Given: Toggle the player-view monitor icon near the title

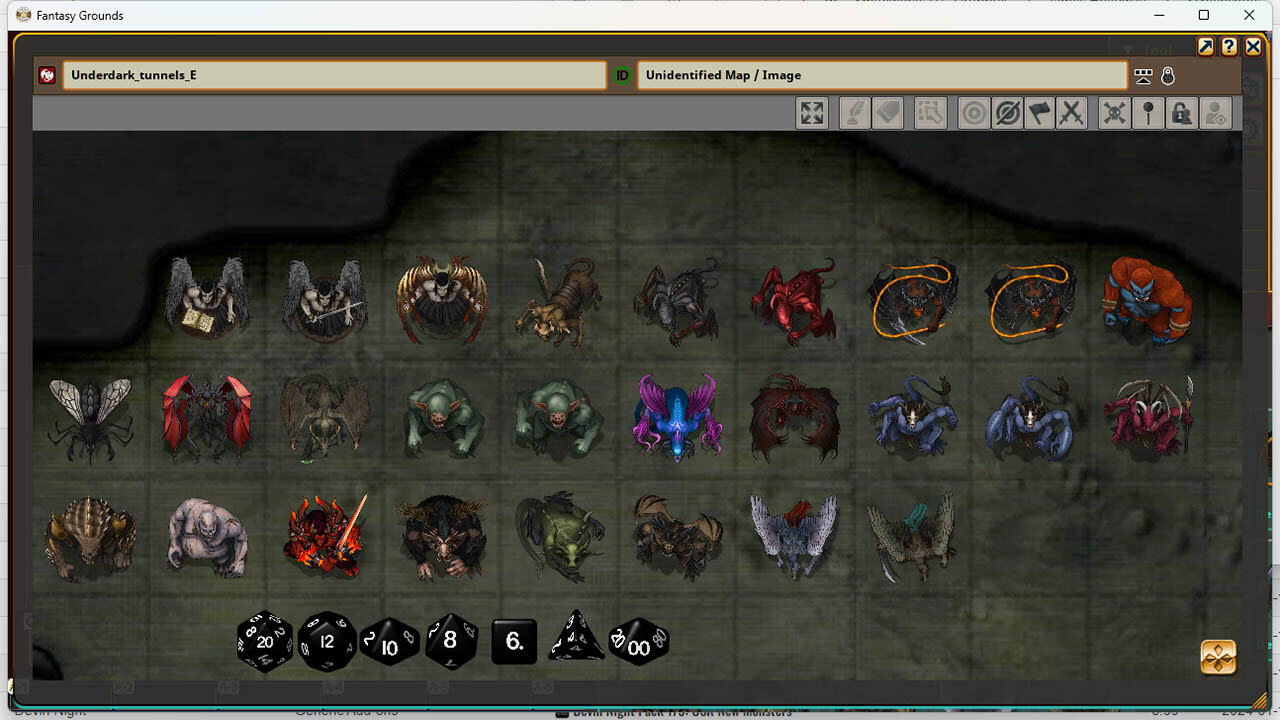Looking at the screenshot, I should pyautogui.click(x=1142, y=75).
